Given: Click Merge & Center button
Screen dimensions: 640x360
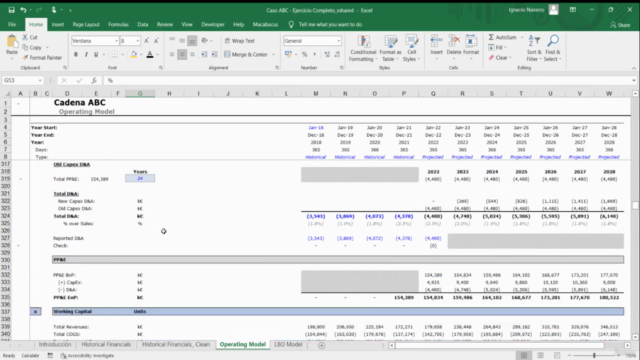Looking at the screenshot, I should coord(246,54).
